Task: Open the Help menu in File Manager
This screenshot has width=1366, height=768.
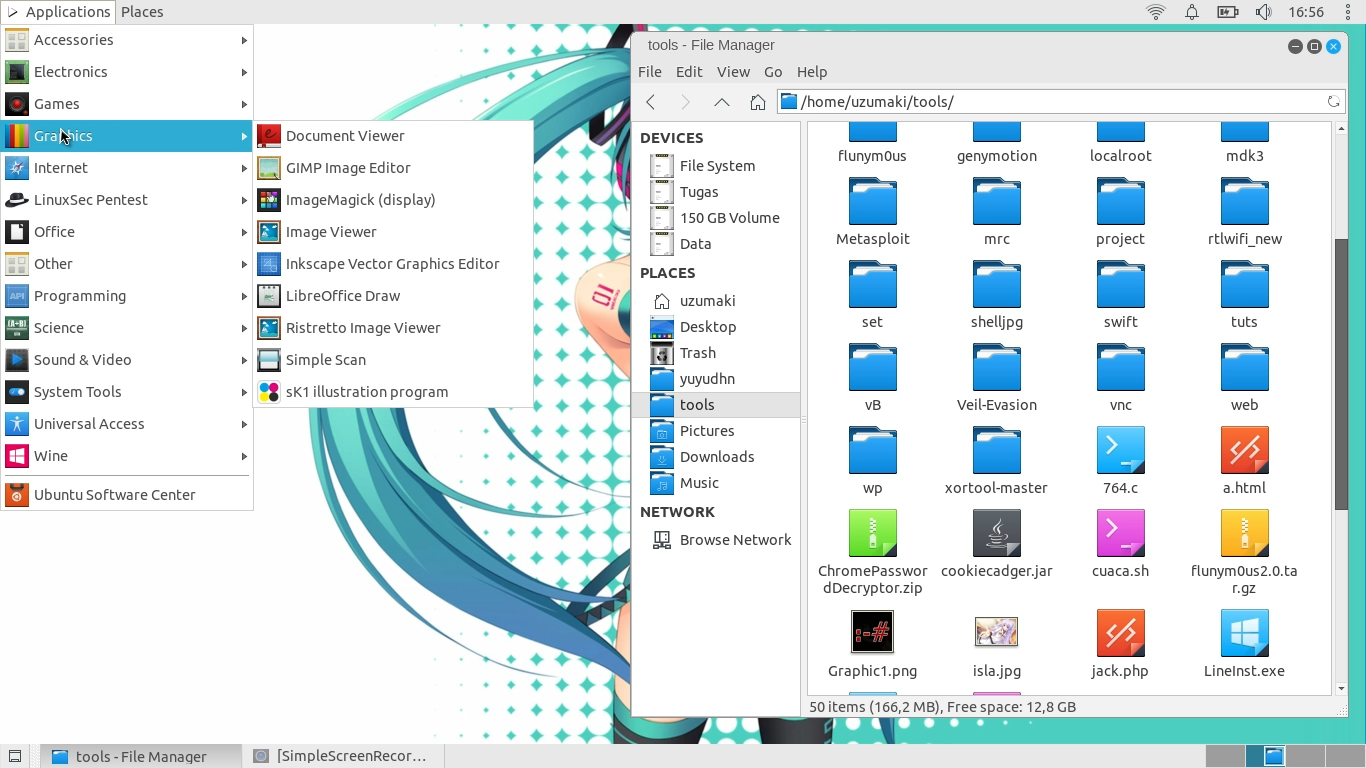Action: tap(812, 72)
